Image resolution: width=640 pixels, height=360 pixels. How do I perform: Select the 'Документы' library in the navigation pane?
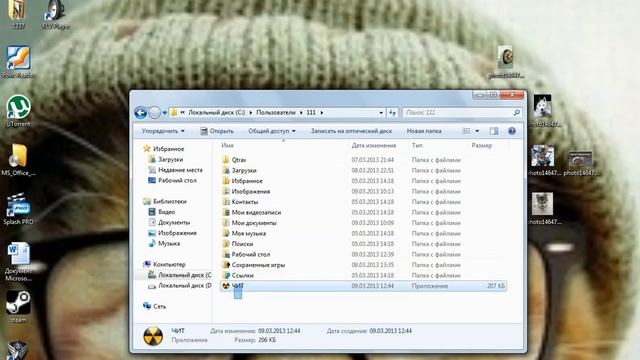[x=174, y=222]
